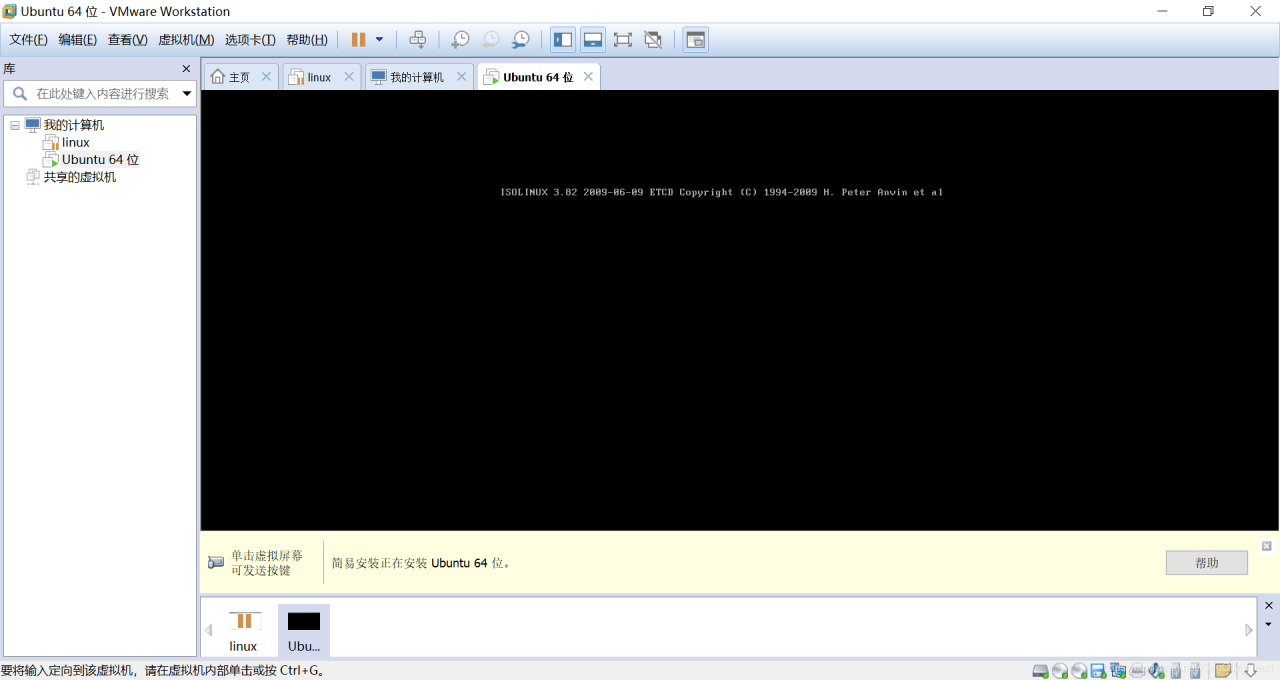Toggle the library sidebar visibility
Viewport: 1280px width, 680px height.
(563, 40)
